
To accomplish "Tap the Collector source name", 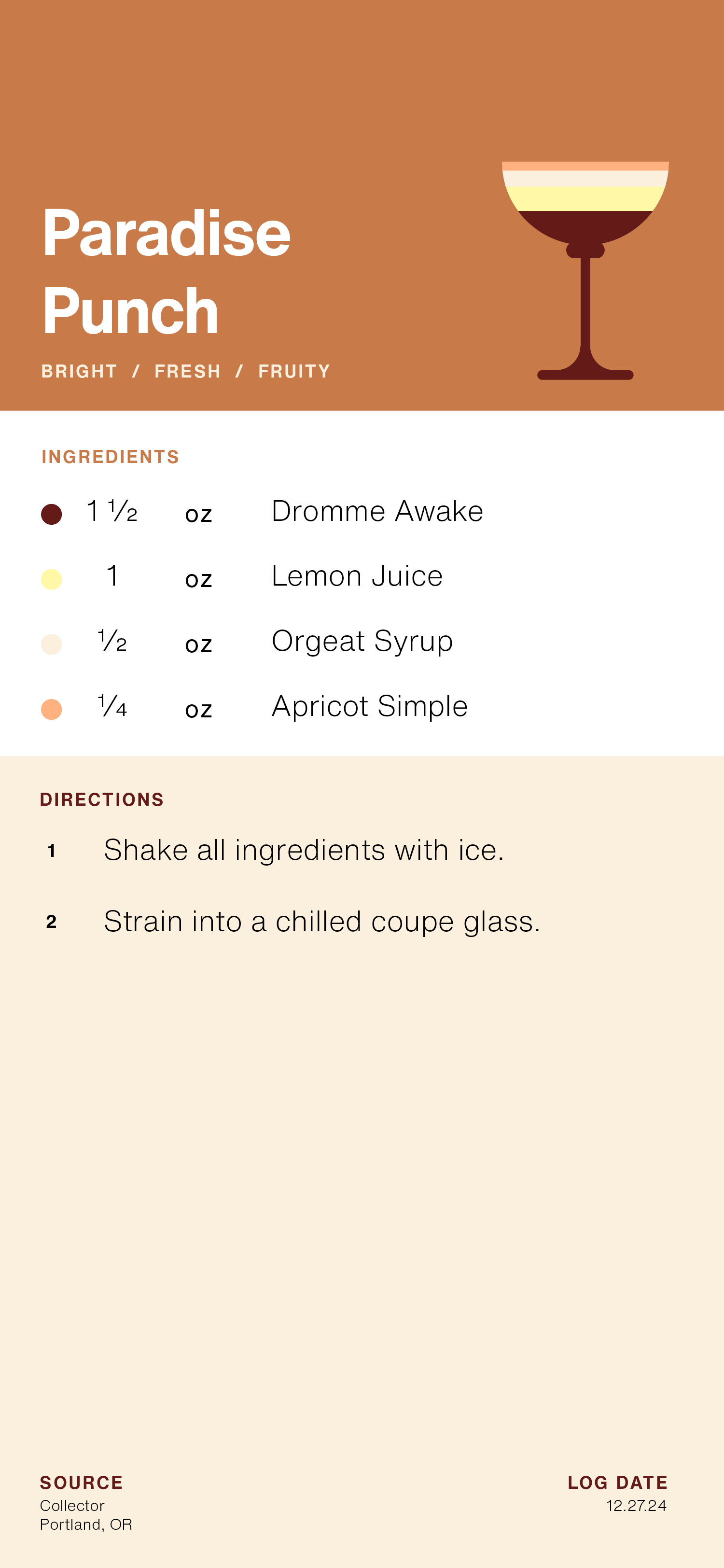I will point(72,1505).
